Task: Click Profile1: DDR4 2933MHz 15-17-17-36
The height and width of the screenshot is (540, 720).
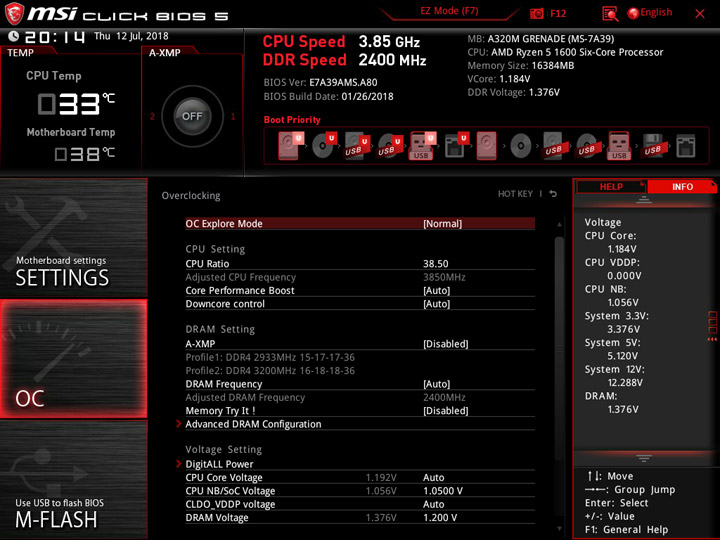Action: tap(270, 357)
